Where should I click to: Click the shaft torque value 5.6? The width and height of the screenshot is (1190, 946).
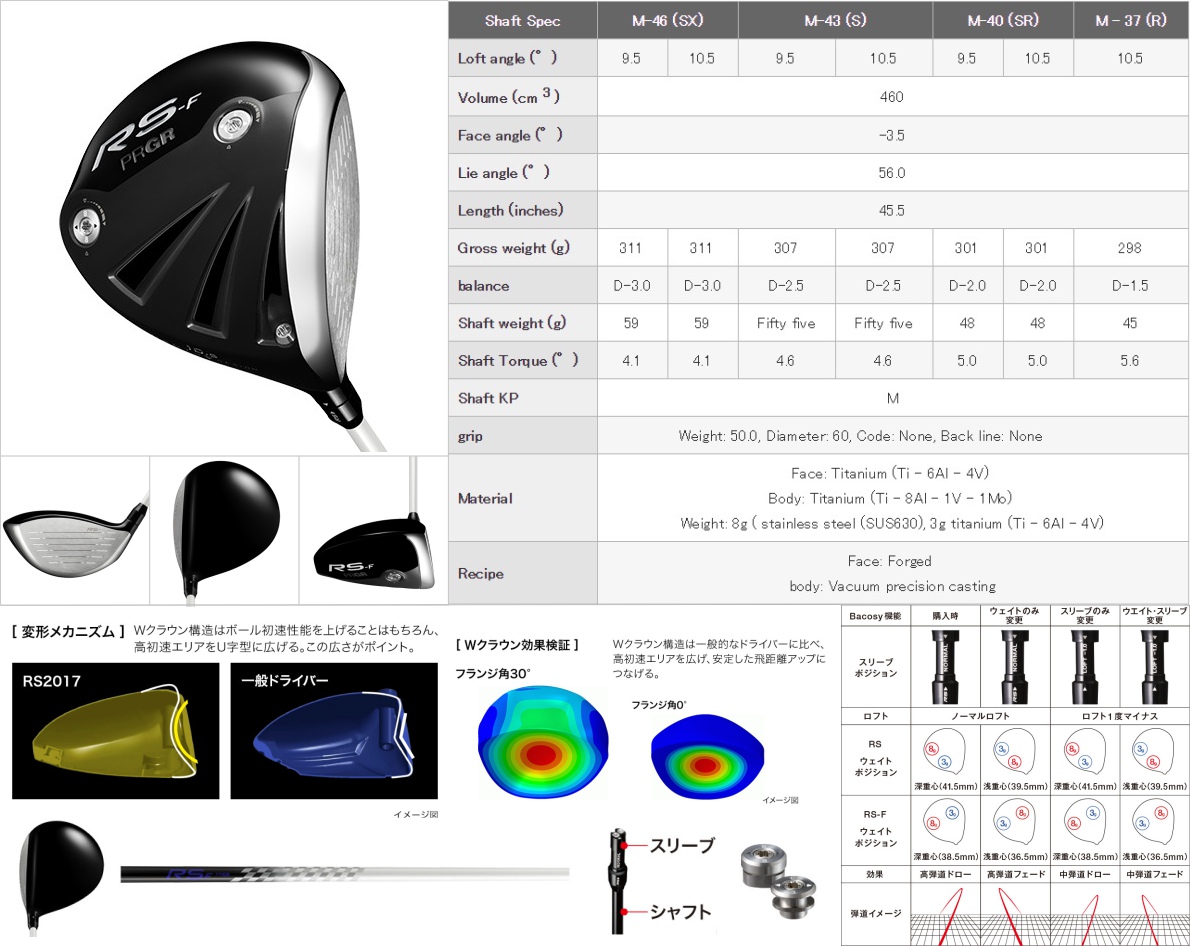(x=1130, y=361)
